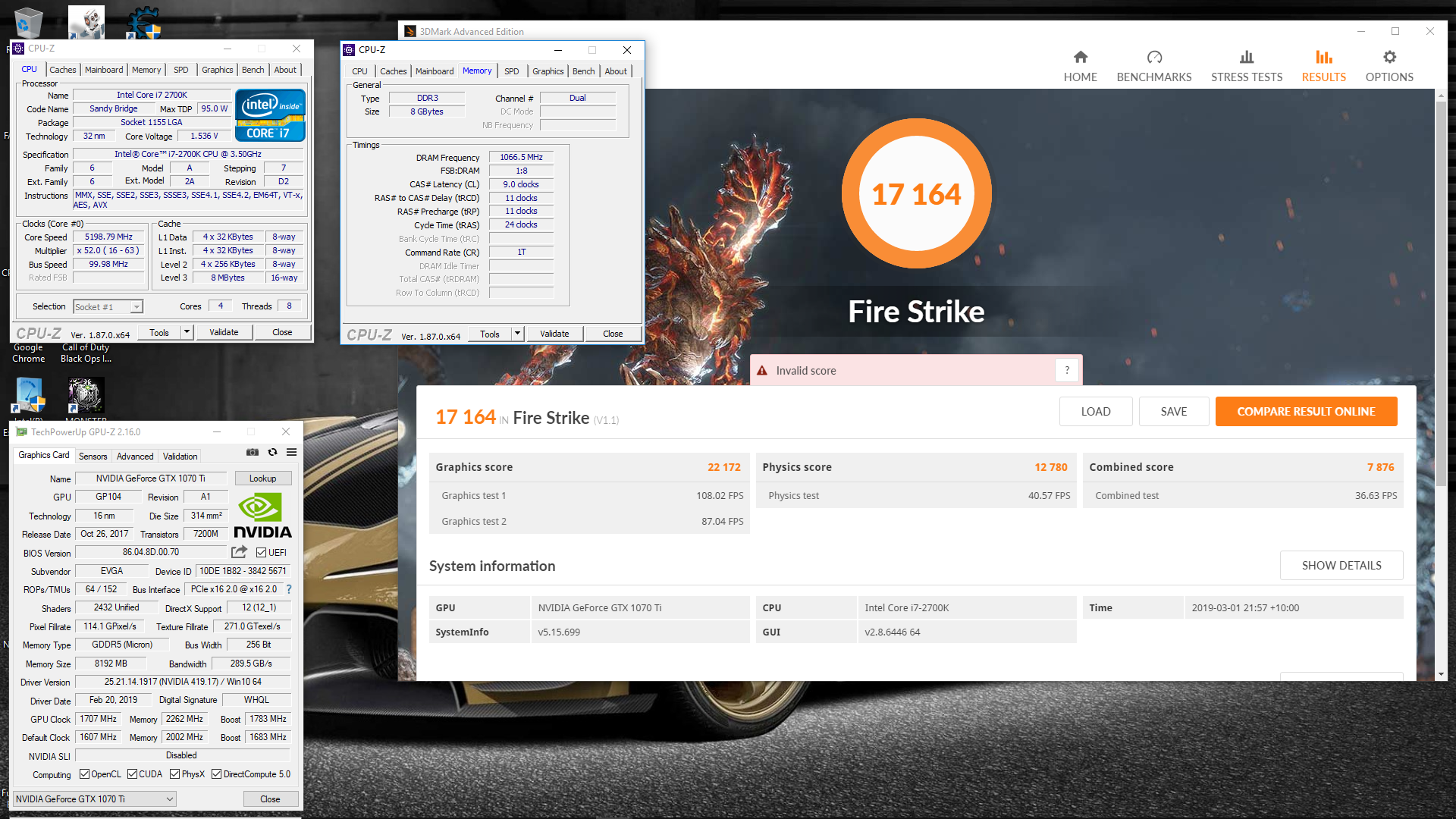The height and width of the screenshot is (819, 1456).
Task: Open the Socket #1 selection dropdown in CPU-Z
Action: tap(108, 307)
